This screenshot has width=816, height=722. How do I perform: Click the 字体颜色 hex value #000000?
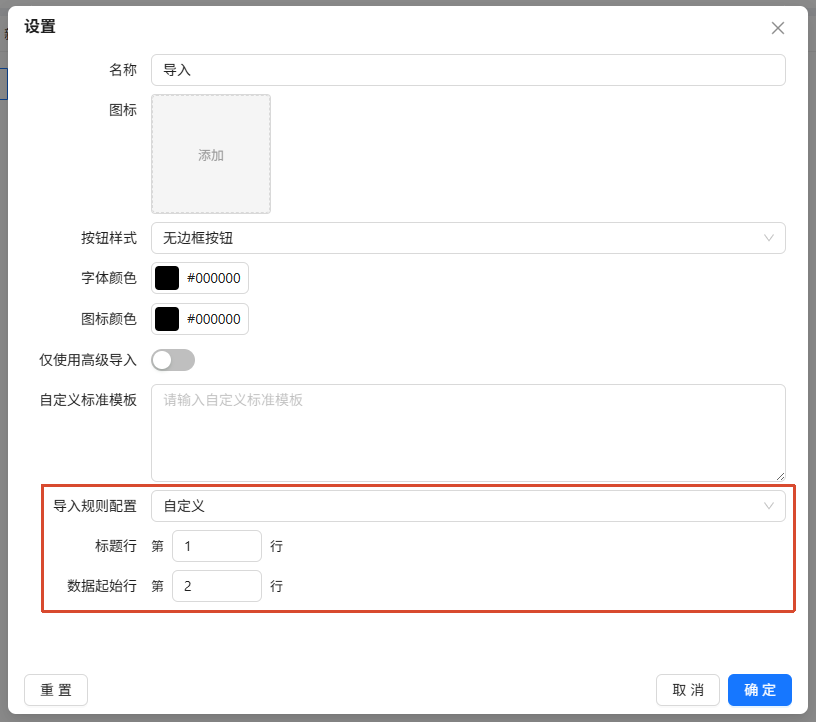[x=214, y=278]
